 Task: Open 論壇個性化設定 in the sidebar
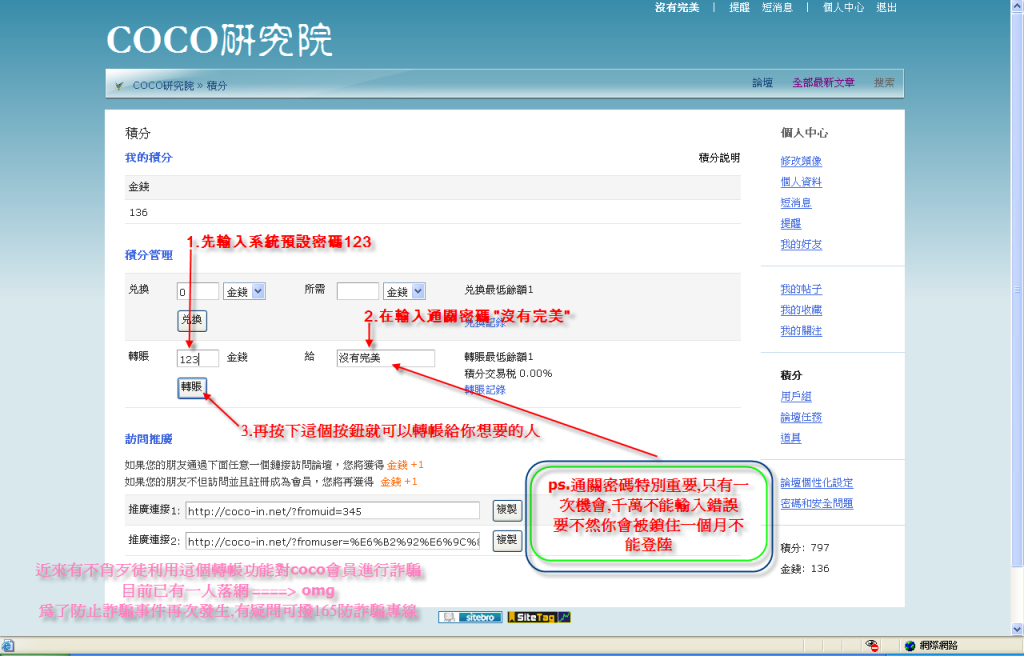817,484
